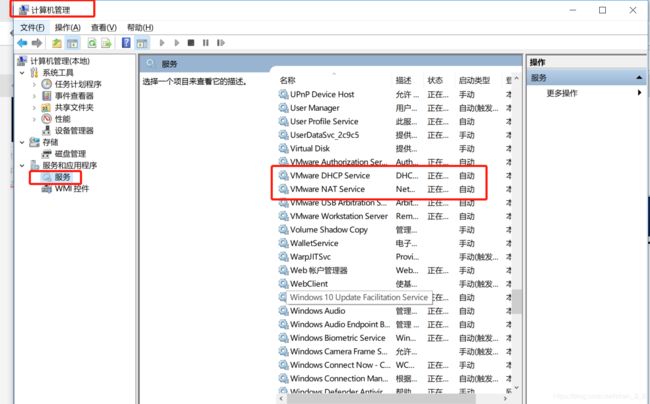Click the Restart Service toolbar icon

pyautogui.click(x=218, y=43)
